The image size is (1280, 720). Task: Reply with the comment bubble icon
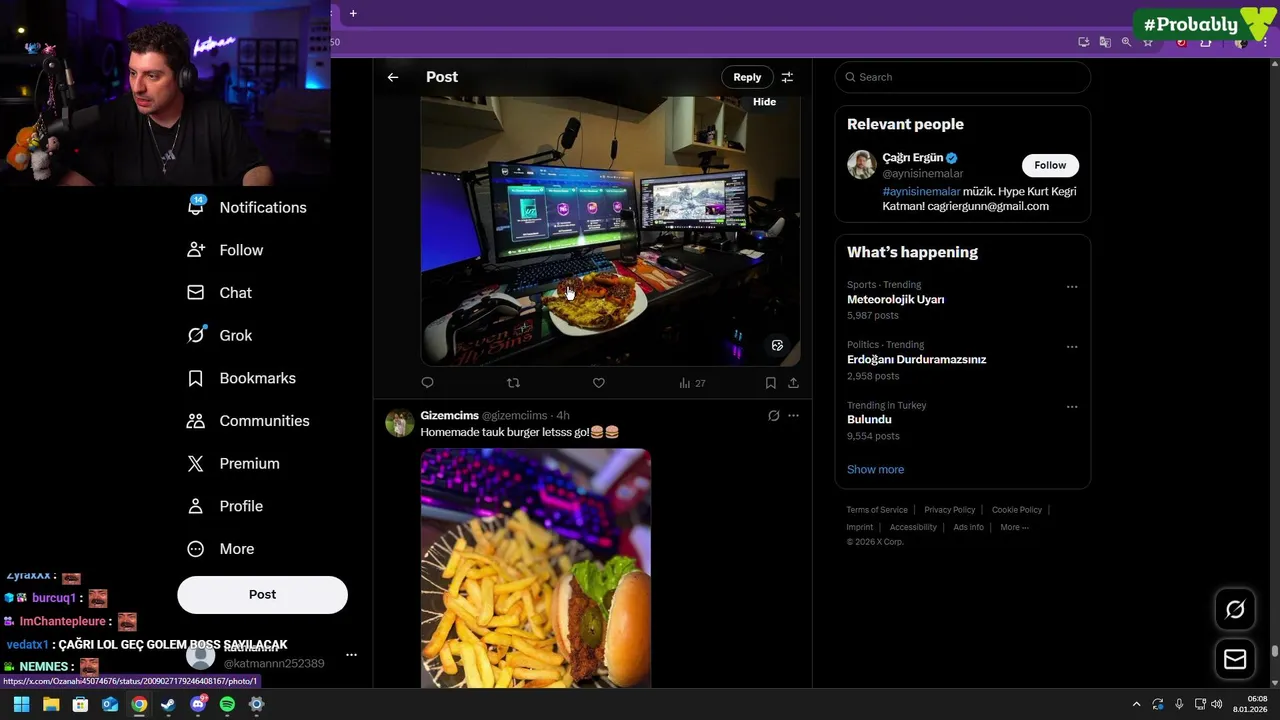pyautogui.click(x=427, y=383)
